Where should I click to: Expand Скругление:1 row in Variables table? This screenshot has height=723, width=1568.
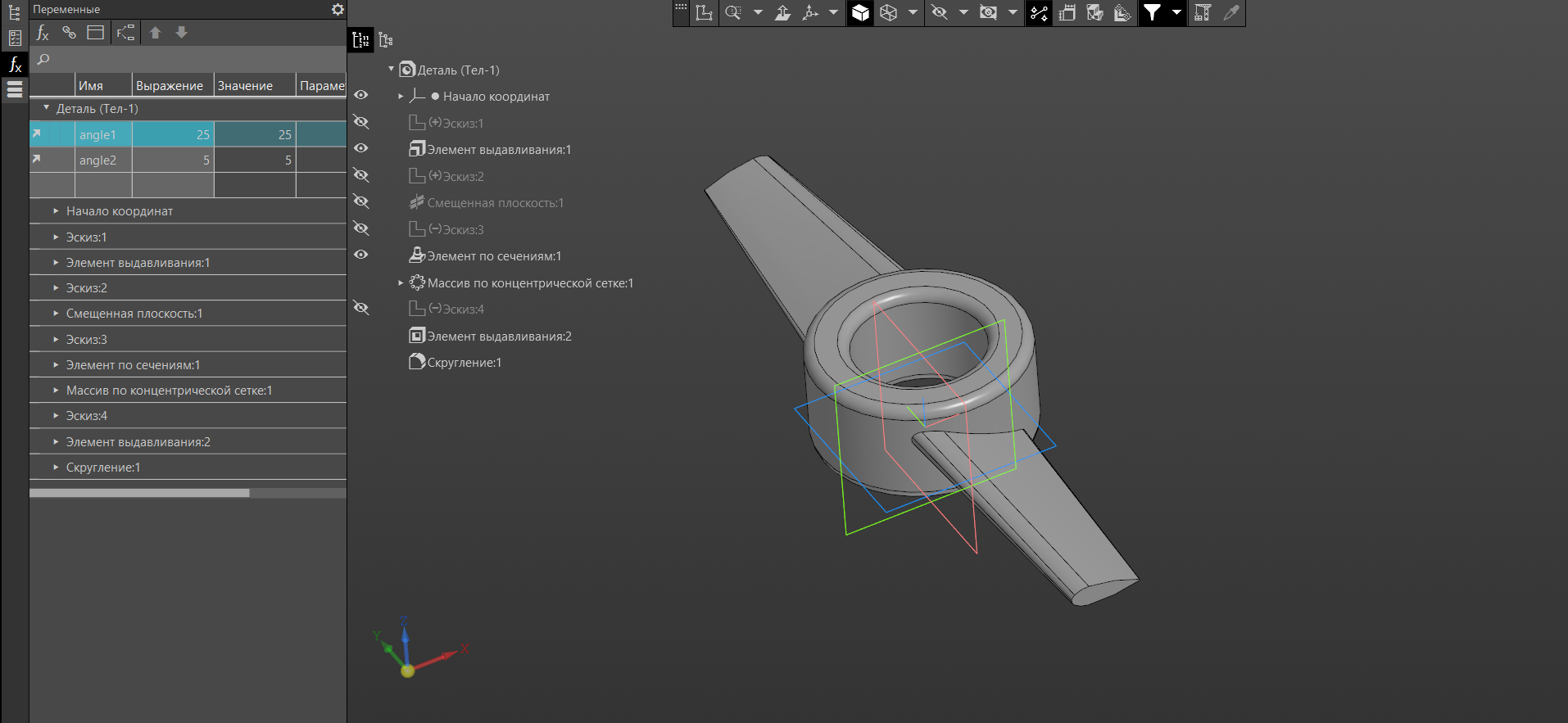pos(56,468)
